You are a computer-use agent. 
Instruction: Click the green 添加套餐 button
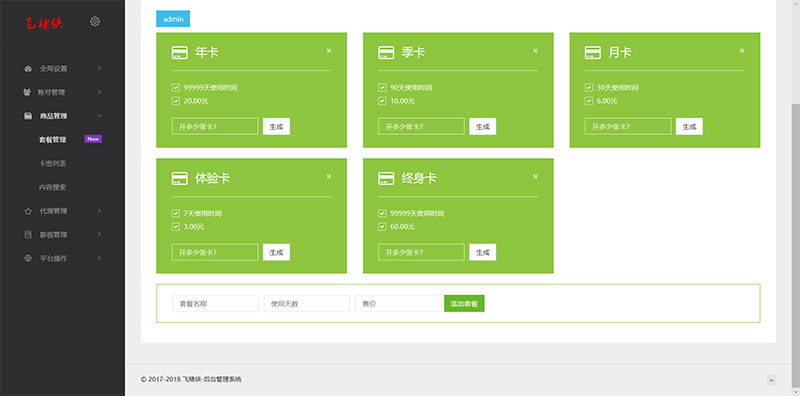tap(464, 304)
